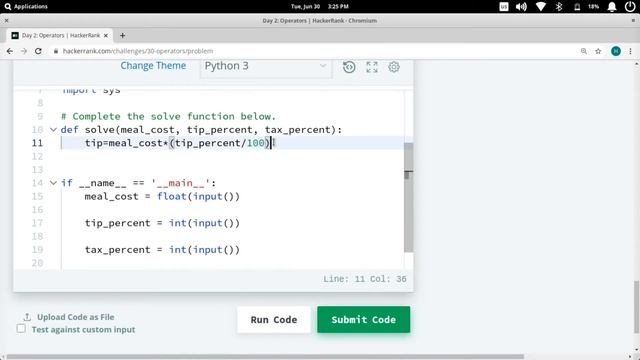Click Upload Code as File
This screenshot has width=640, height=360.
click(69, 317)
